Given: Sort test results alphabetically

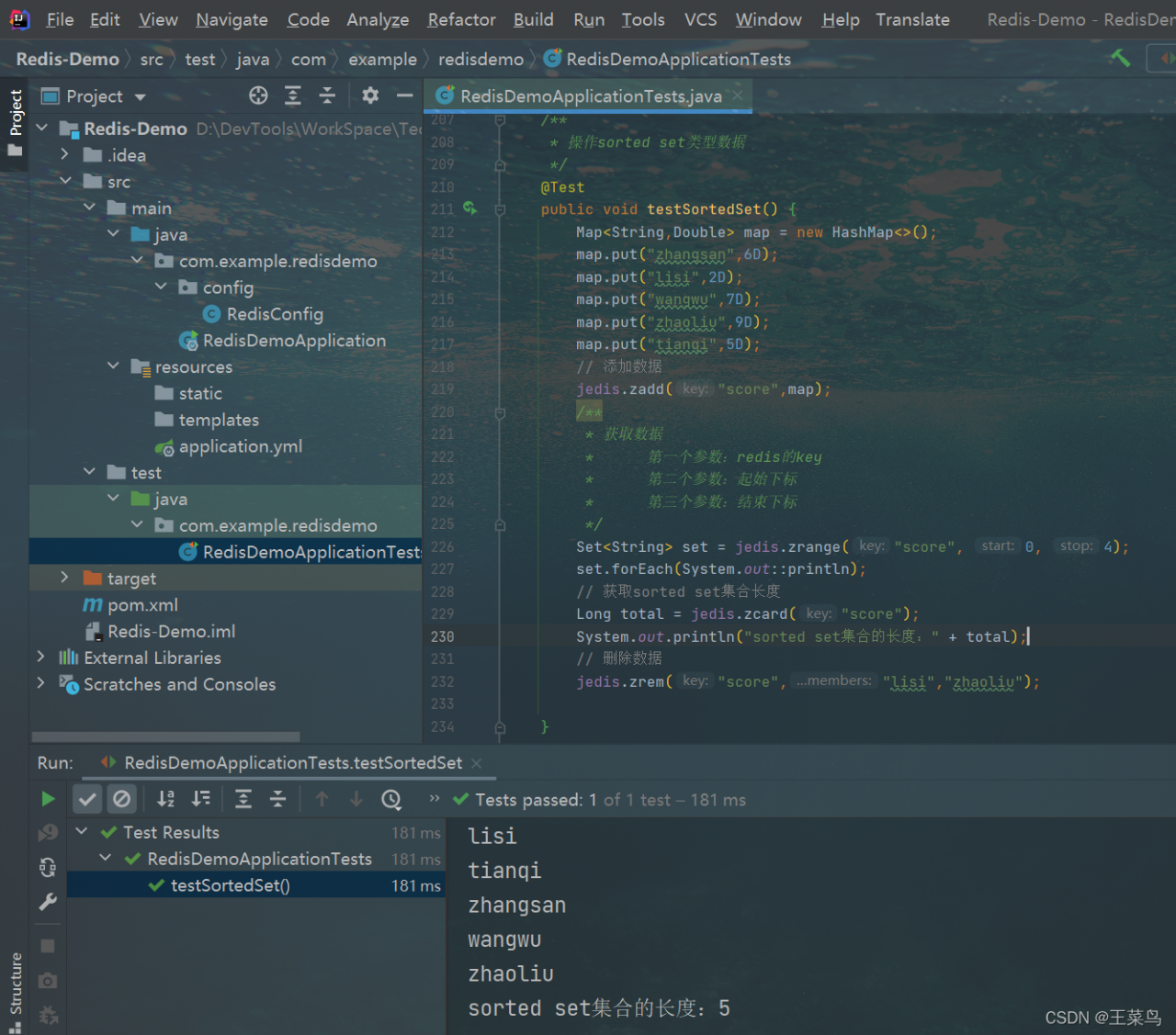Looking at the screenshot, I should pos(165,799).
